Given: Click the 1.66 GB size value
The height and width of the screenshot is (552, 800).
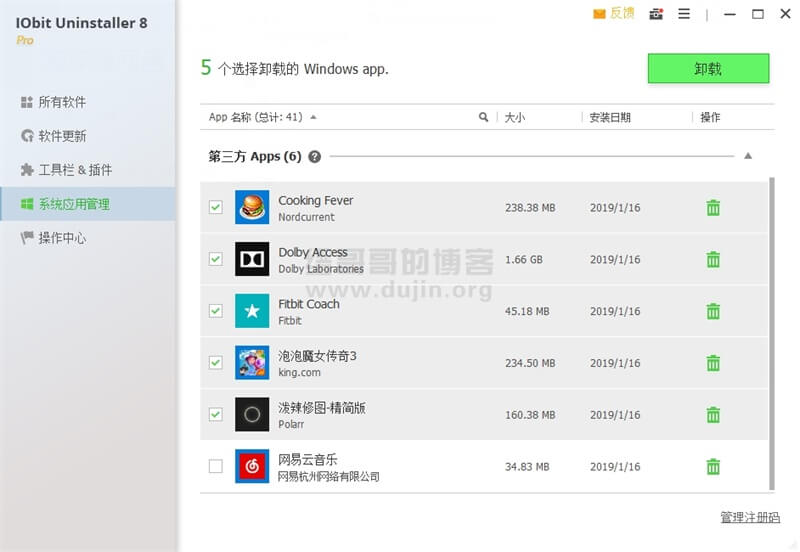Looking at the screenshot, I should 523,260.
